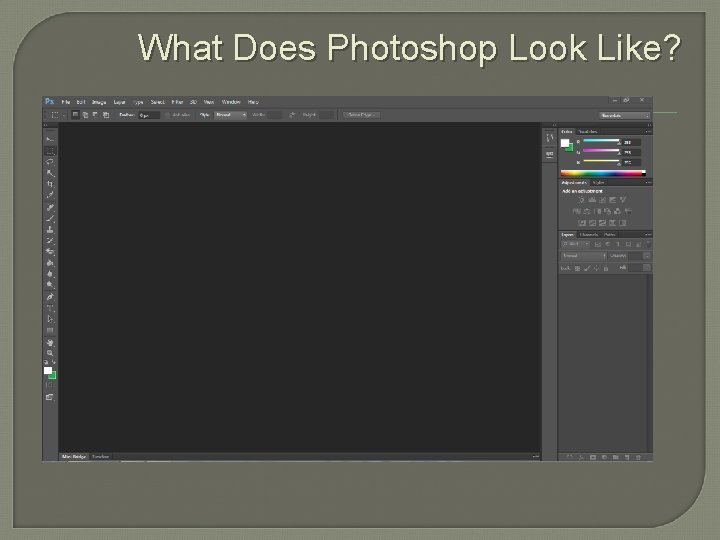This screenshot has height=540, width=720.
Task: Click the Change Screen Mode icon
Action: click(50, 397)
